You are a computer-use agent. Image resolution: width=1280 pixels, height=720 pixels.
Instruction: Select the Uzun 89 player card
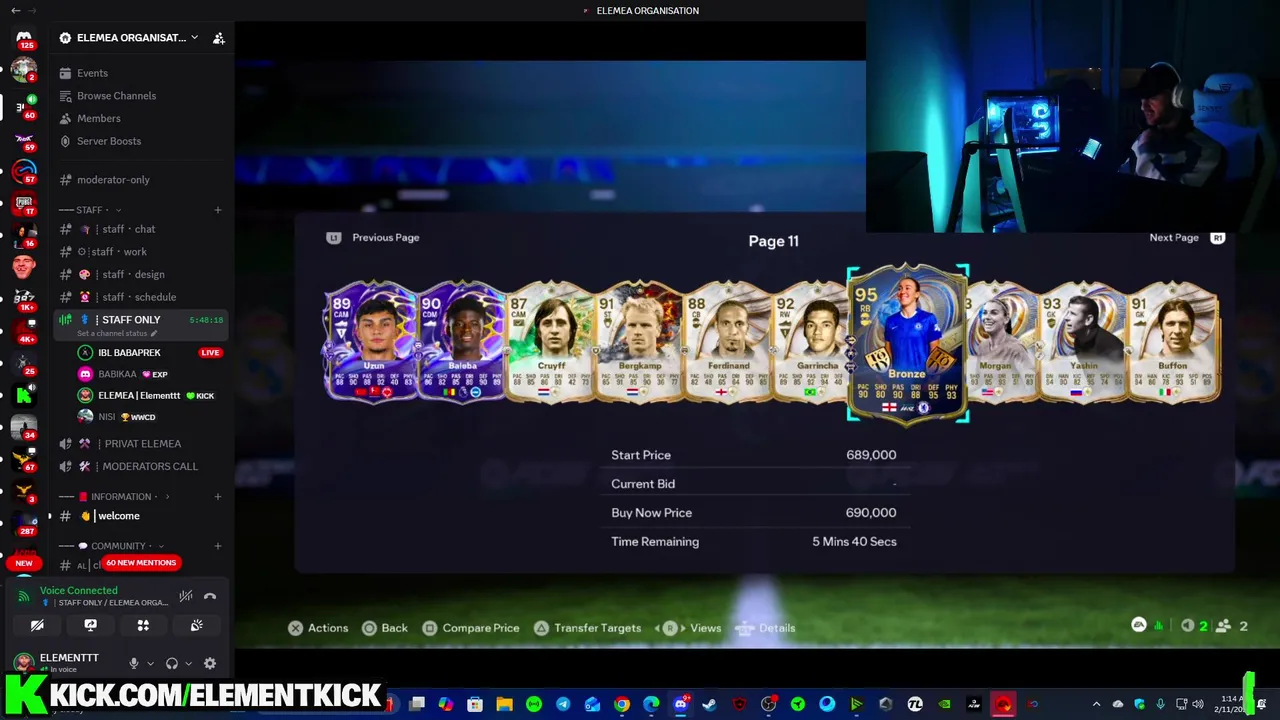pyautogui.click(x=371, y=342)
